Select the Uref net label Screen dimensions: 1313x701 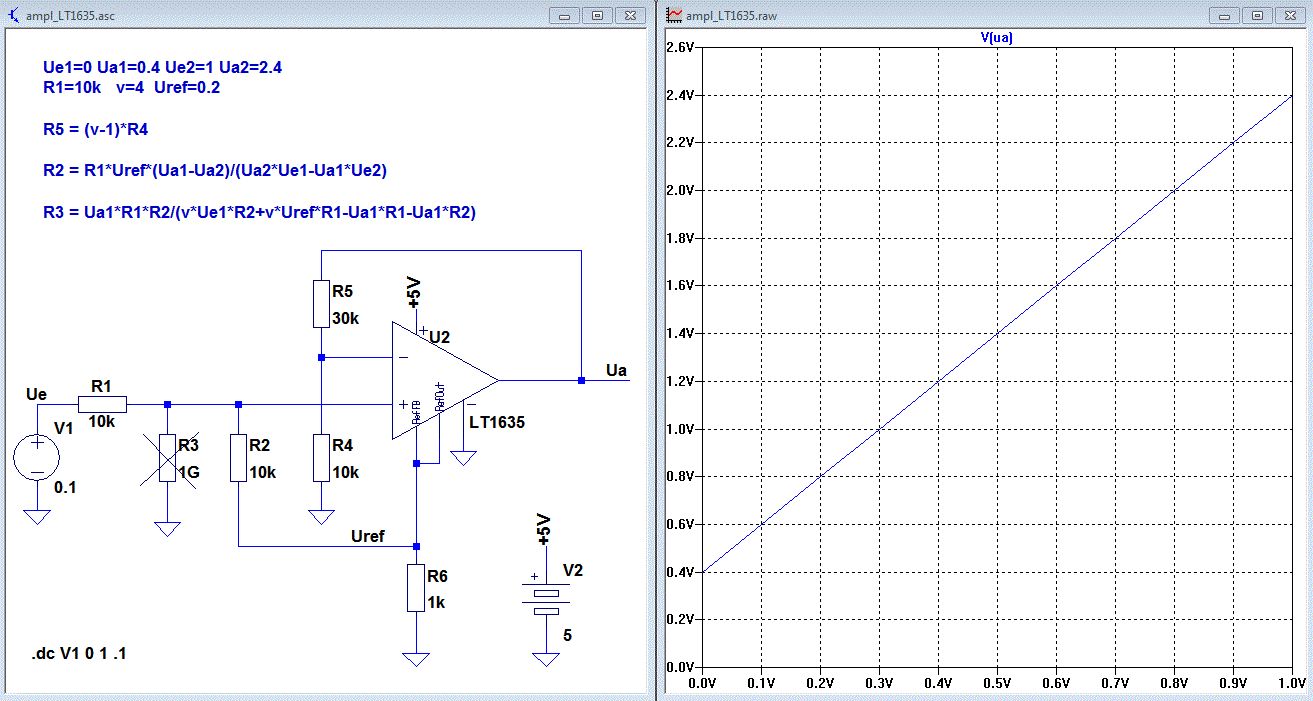tap(367, 537)
